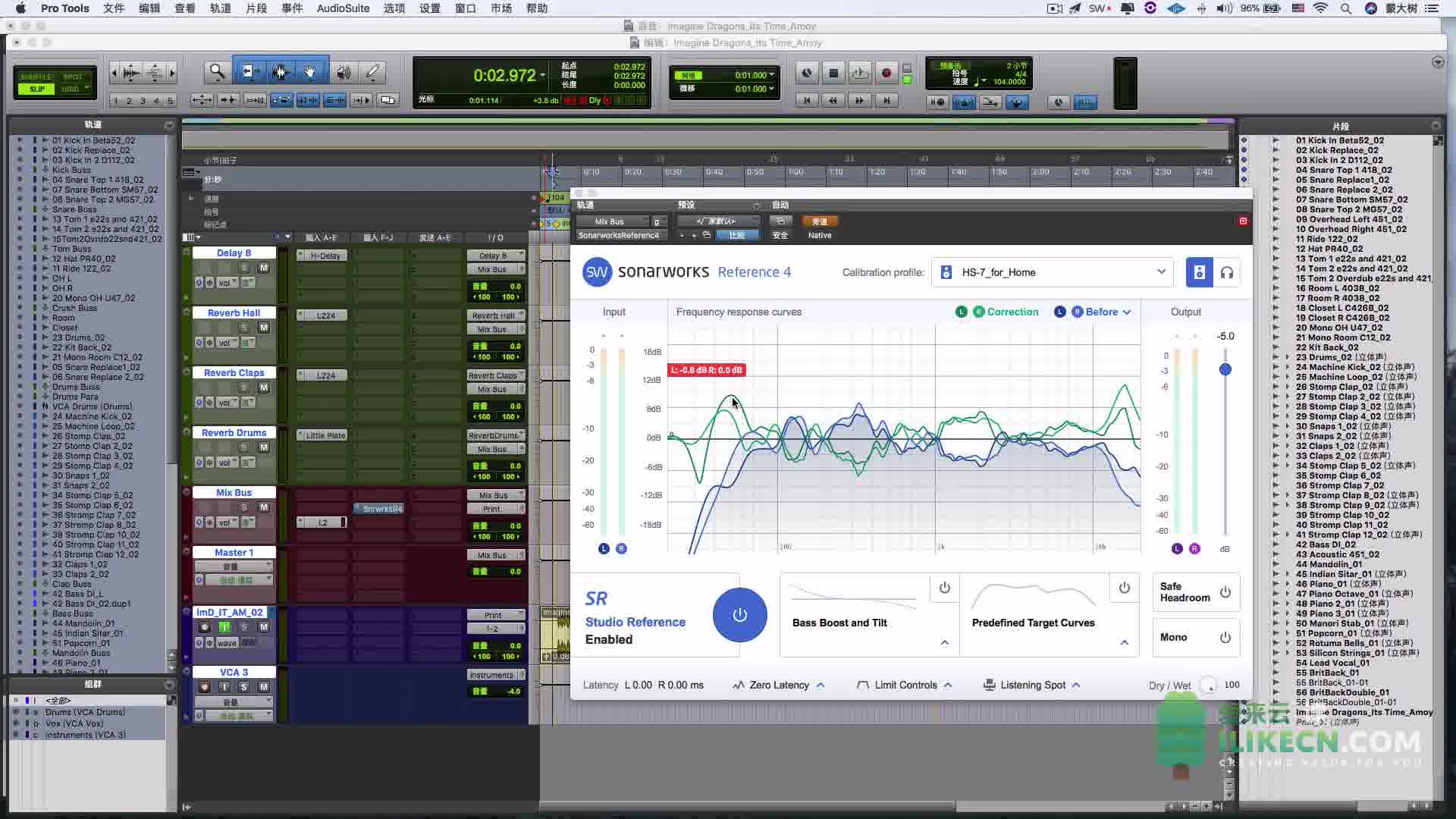Viewport: 1456px width, 819px height.
Task: Expand '23 Drums_02' clip group arrow
Action: pos(1287,357)
